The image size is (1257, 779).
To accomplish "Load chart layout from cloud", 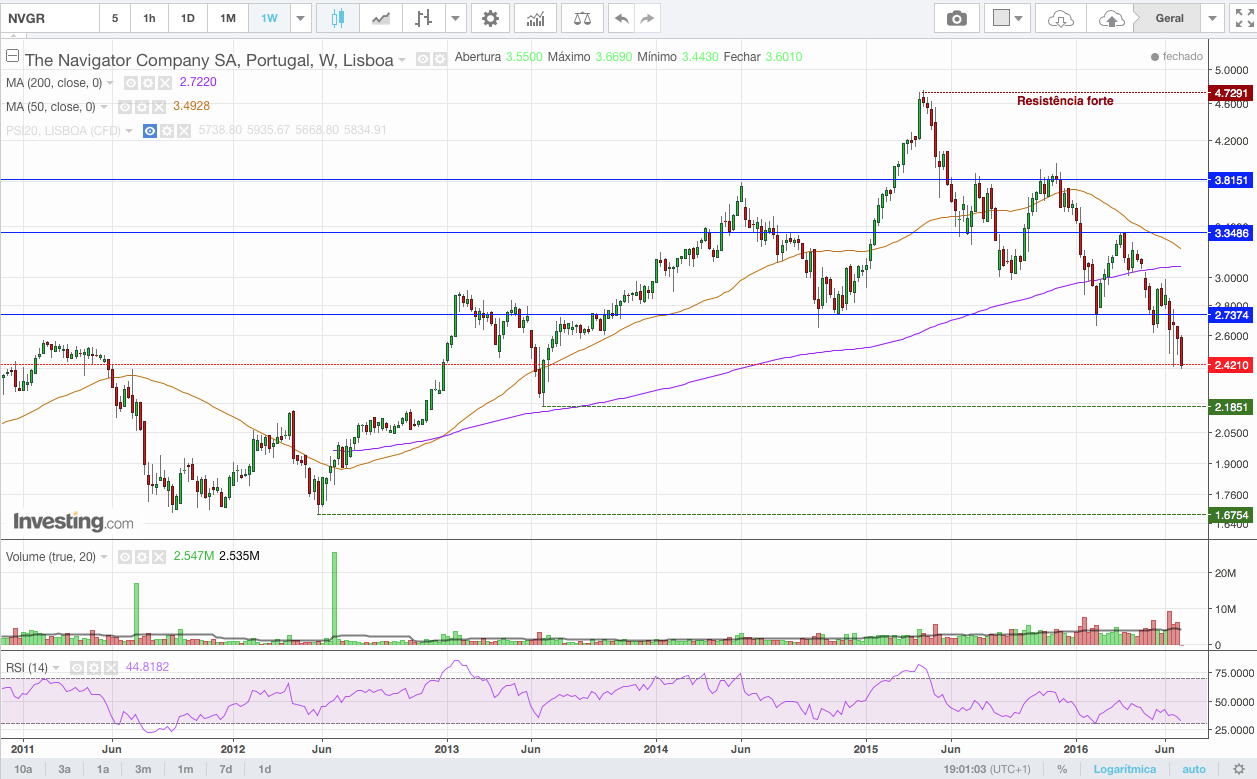I will pos(1061,18).
